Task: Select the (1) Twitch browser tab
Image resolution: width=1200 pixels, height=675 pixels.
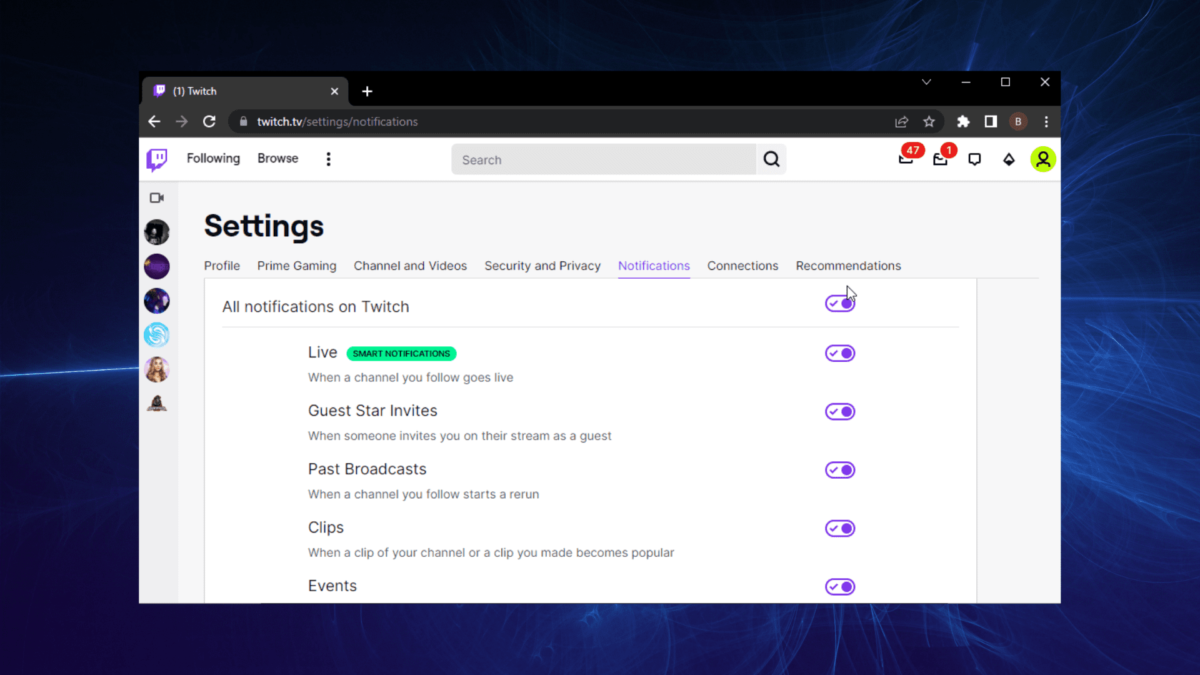Action: (x=244, y=91)
